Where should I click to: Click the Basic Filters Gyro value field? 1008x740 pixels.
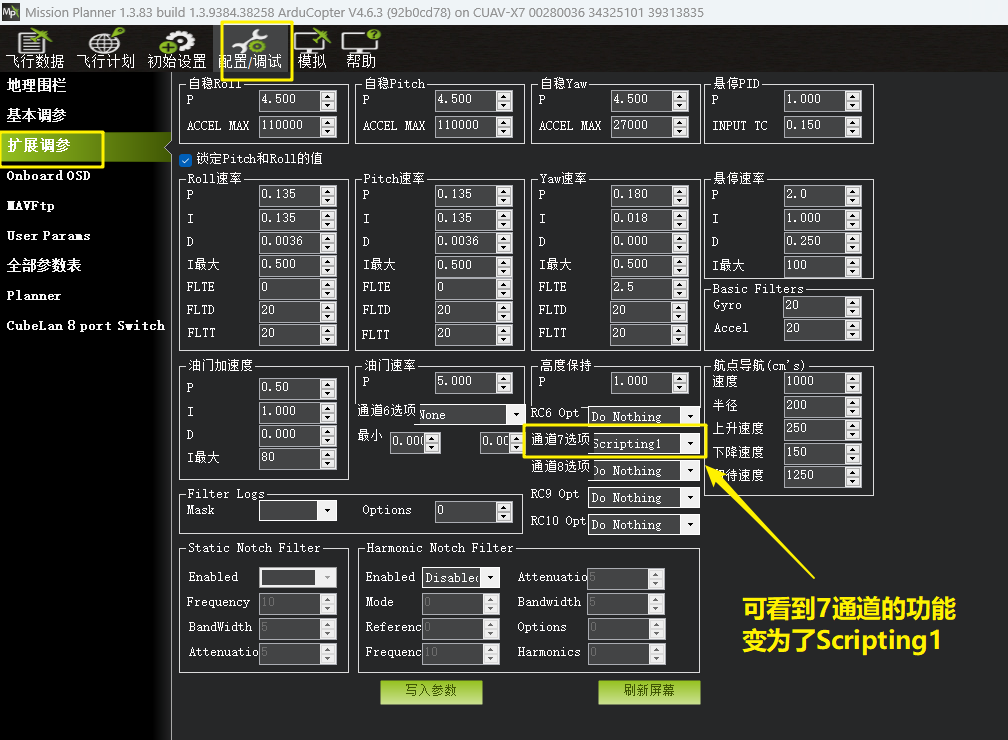click(812, 305)
